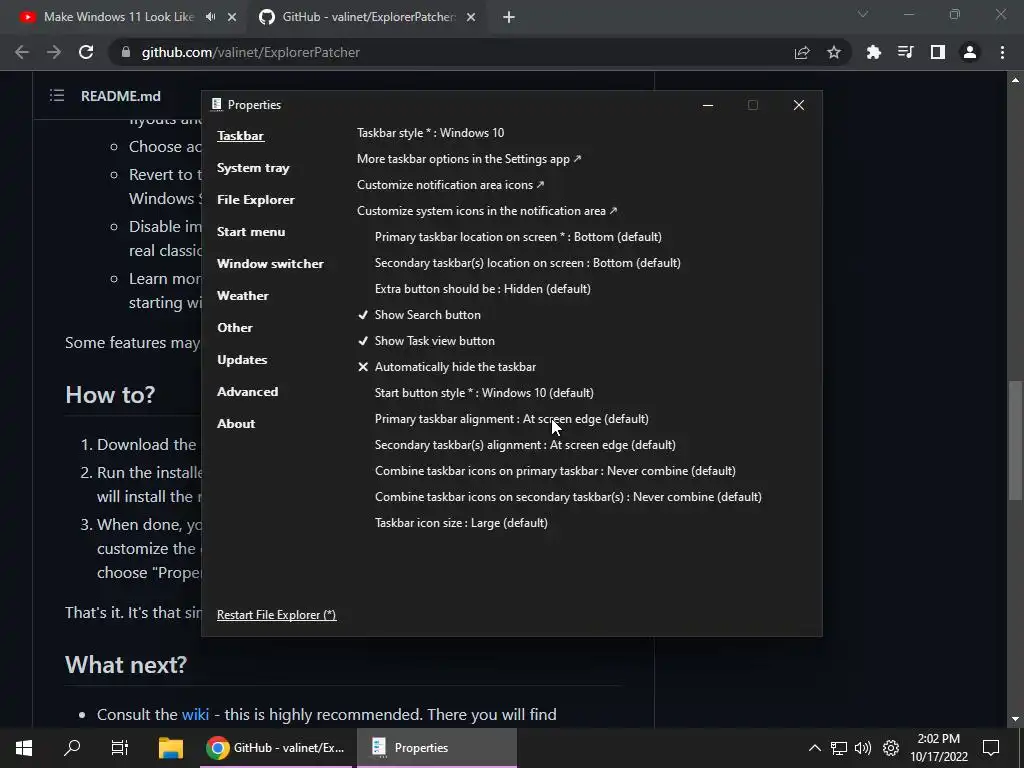Screen dimensions: 1024x768
Task: Open the wiki link on GitHub page
Action: pos(195,714)
